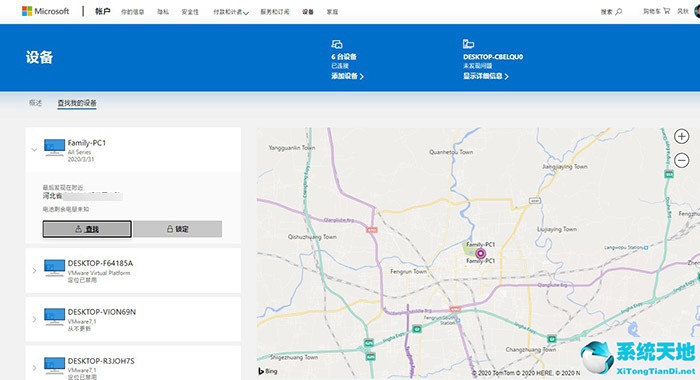Open 显示详细信息 details link
The height and width of the screenshot is (380, 700).
click(486, 76)
